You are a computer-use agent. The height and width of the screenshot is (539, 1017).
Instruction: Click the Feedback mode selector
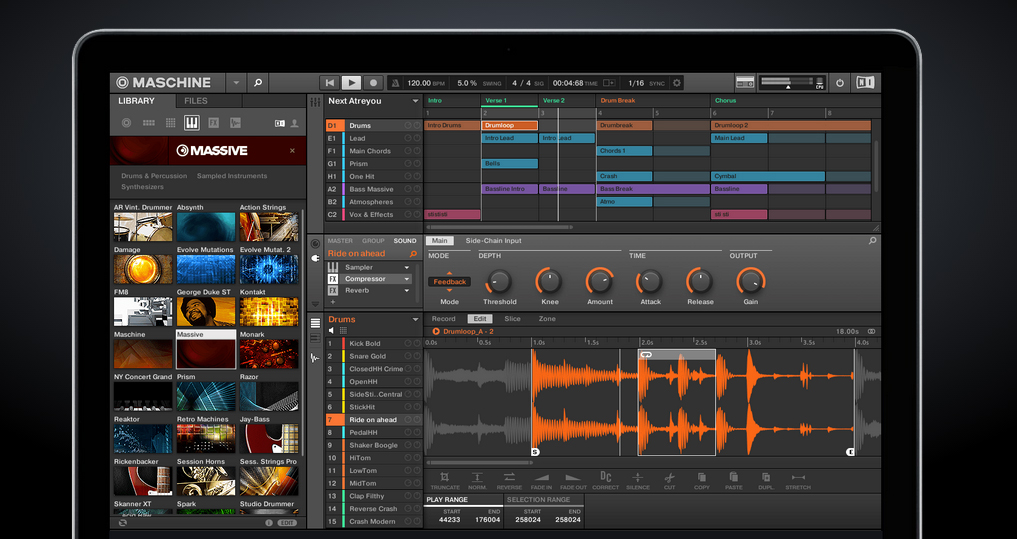[x=449, y=281]
